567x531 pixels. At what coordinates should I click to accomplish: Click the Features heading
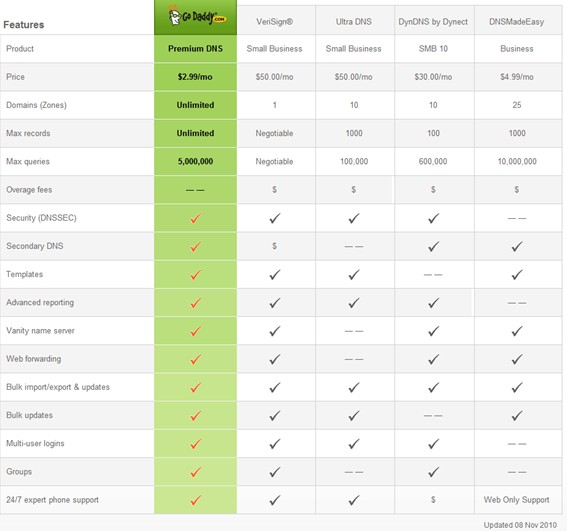click(x=24, y=25)
